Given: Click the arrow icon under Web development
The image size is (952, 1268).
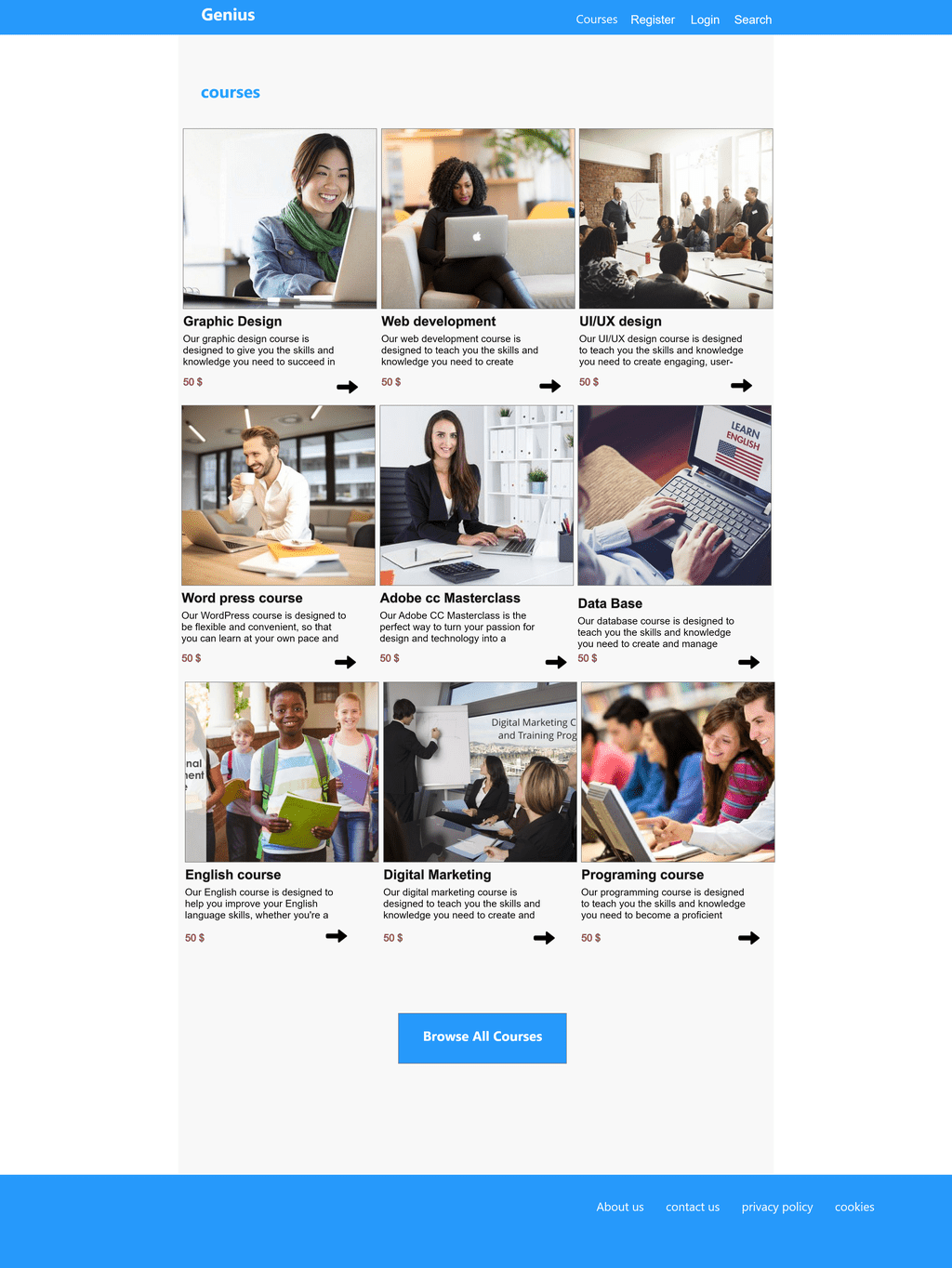Looking at the screenshot, I should [550, 386].
